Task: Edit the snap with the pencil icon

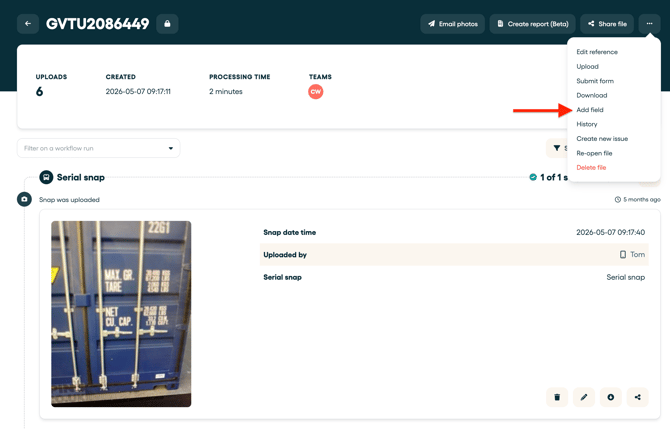Action: 584,397
